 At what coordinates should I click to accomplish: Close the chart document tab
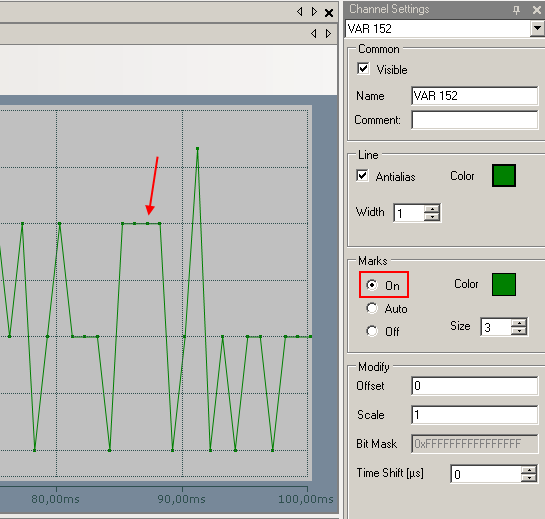[329, 13]
